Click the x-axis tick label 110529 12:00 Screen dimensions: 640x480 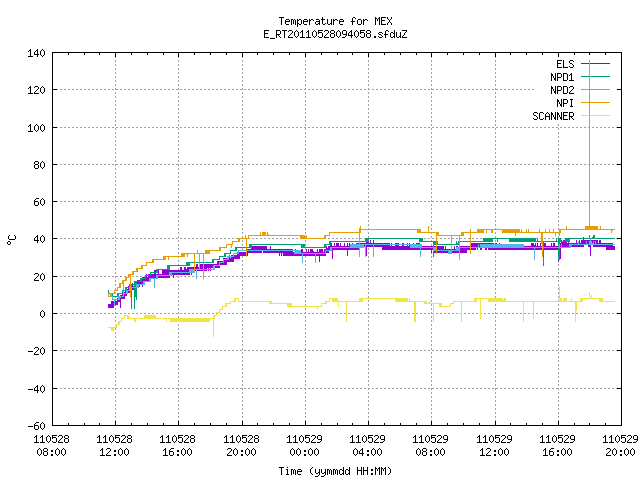pyautogui.click(x=494, y=446)
